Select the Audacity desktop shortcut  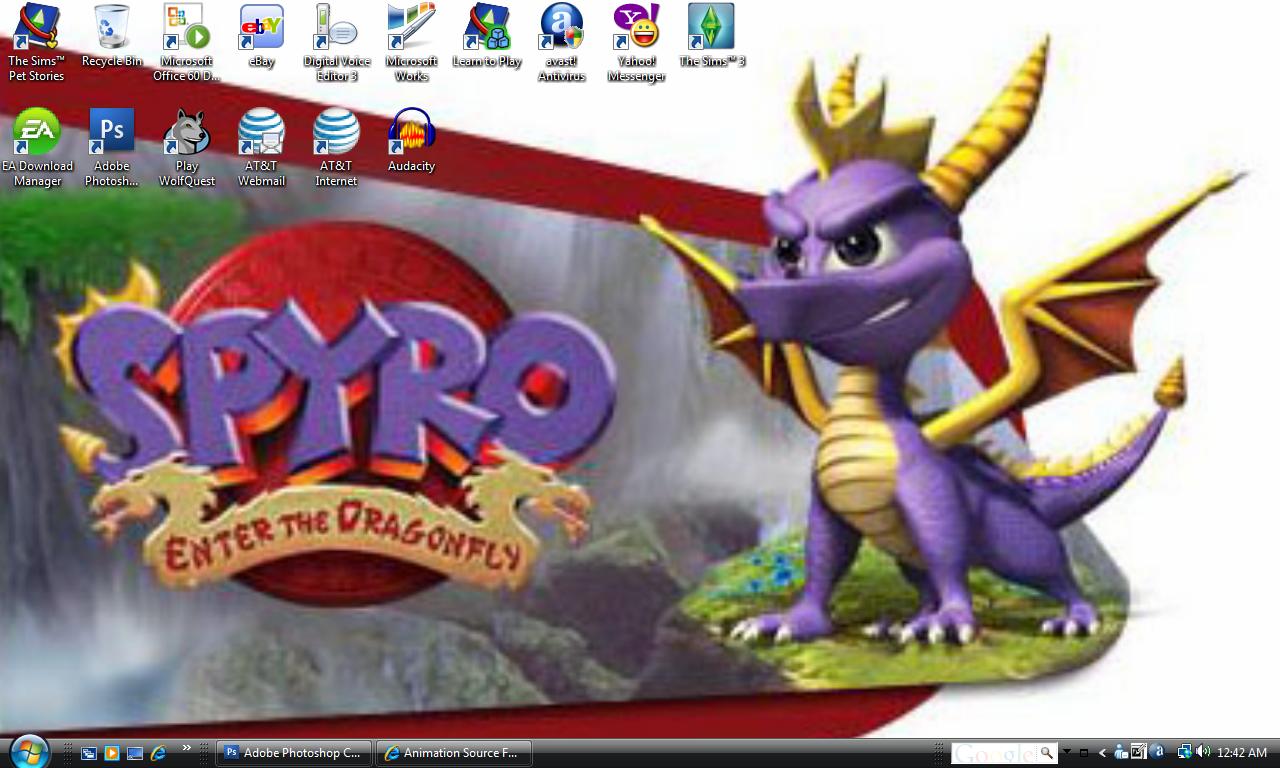click(x=412, y=140)
